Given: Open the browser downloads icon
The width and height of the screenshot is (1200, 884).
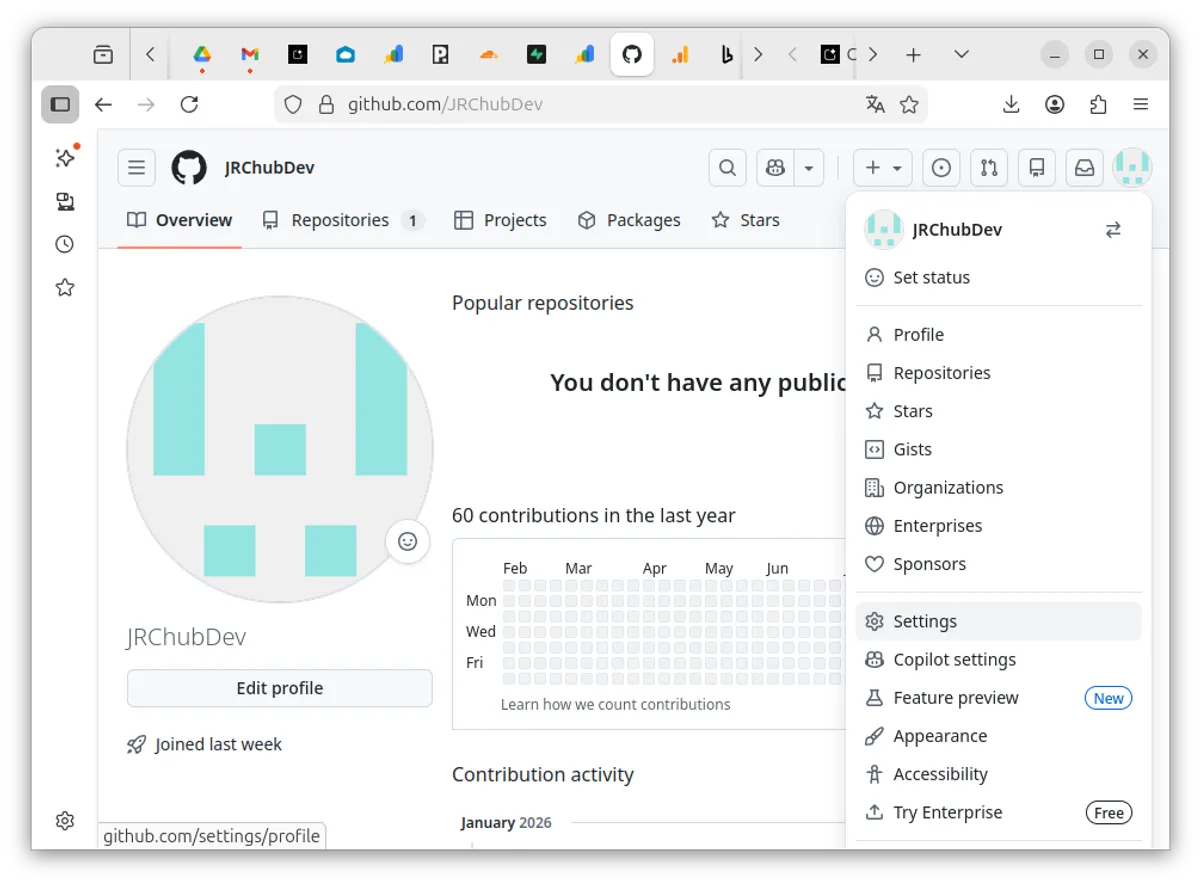Looking at the screenshot, I should (x=1011, y=104).
